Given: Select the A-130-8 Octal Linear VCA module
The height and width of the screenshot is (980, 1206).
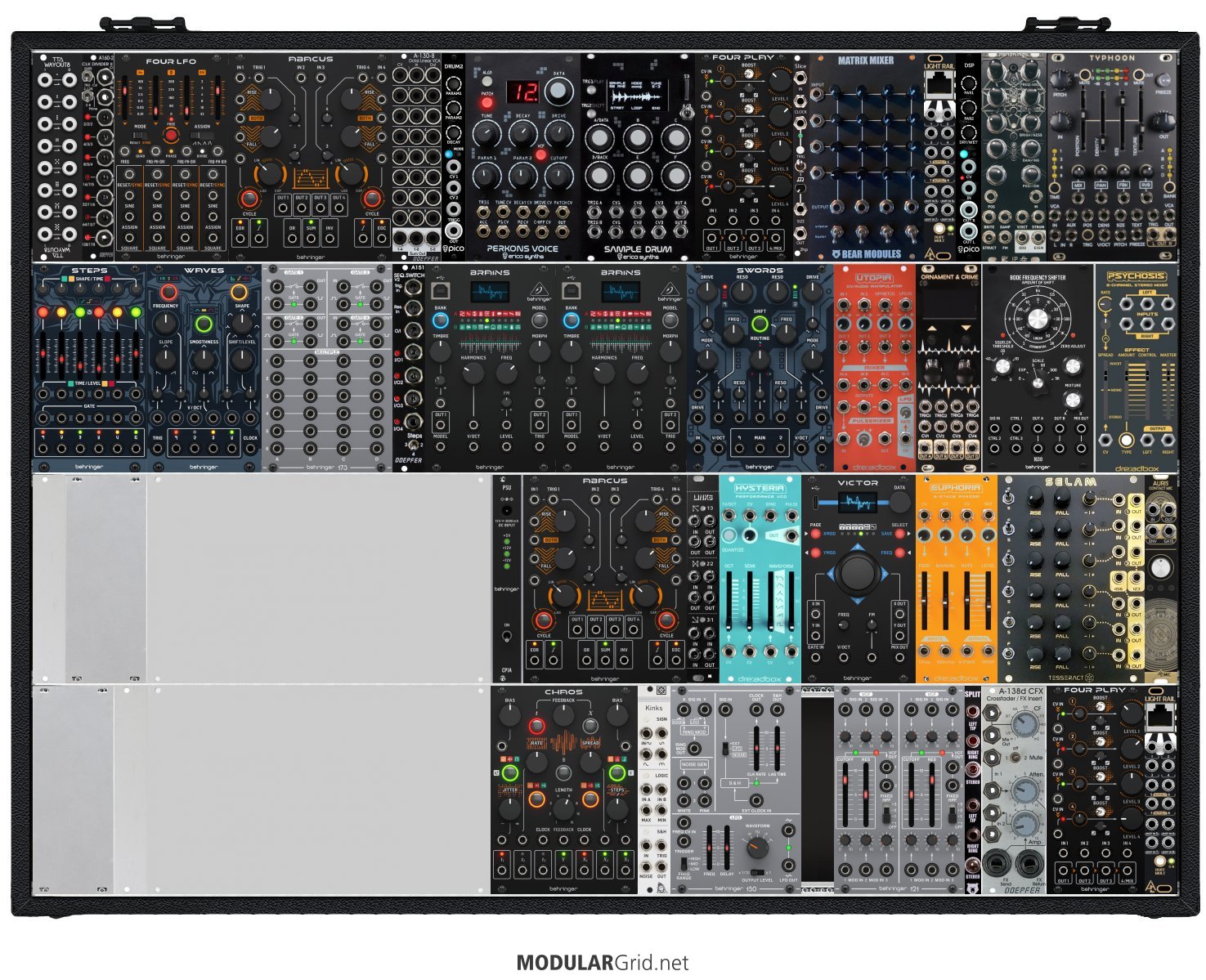Looking at the screenshot, I should (416, 156).
